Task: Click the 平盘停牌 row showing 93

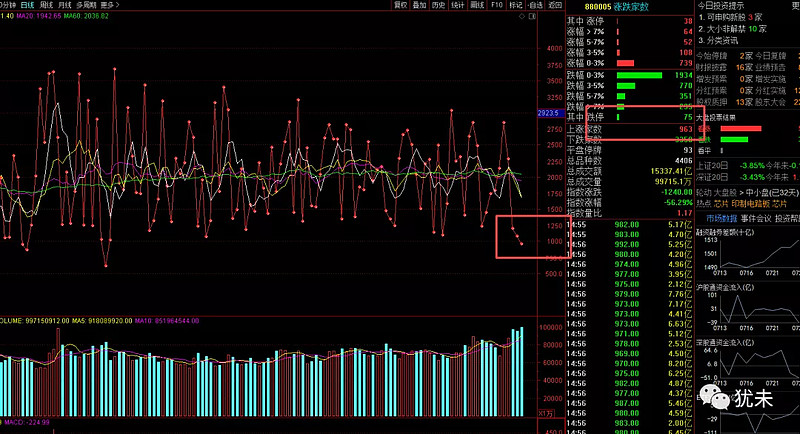Action: coord(630,150)
